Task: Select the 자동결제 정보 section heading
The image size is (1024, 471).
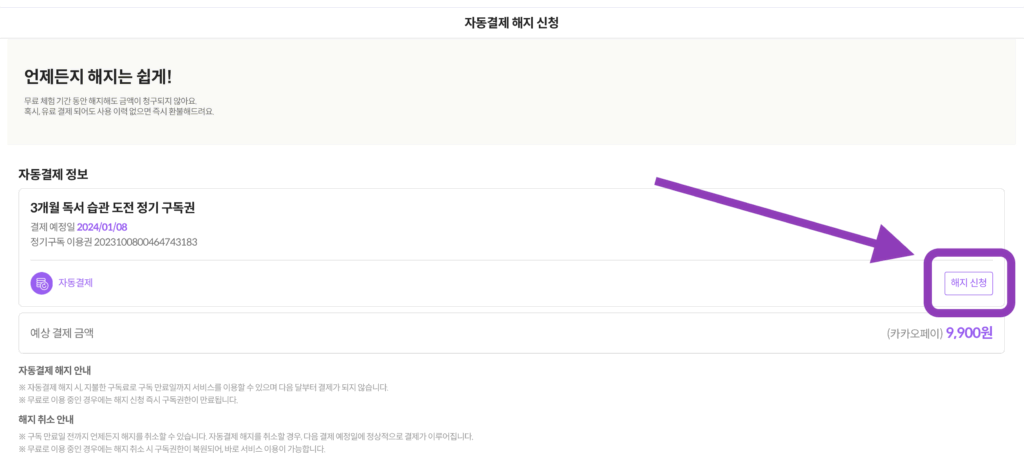Action: [x=53, y=175]
